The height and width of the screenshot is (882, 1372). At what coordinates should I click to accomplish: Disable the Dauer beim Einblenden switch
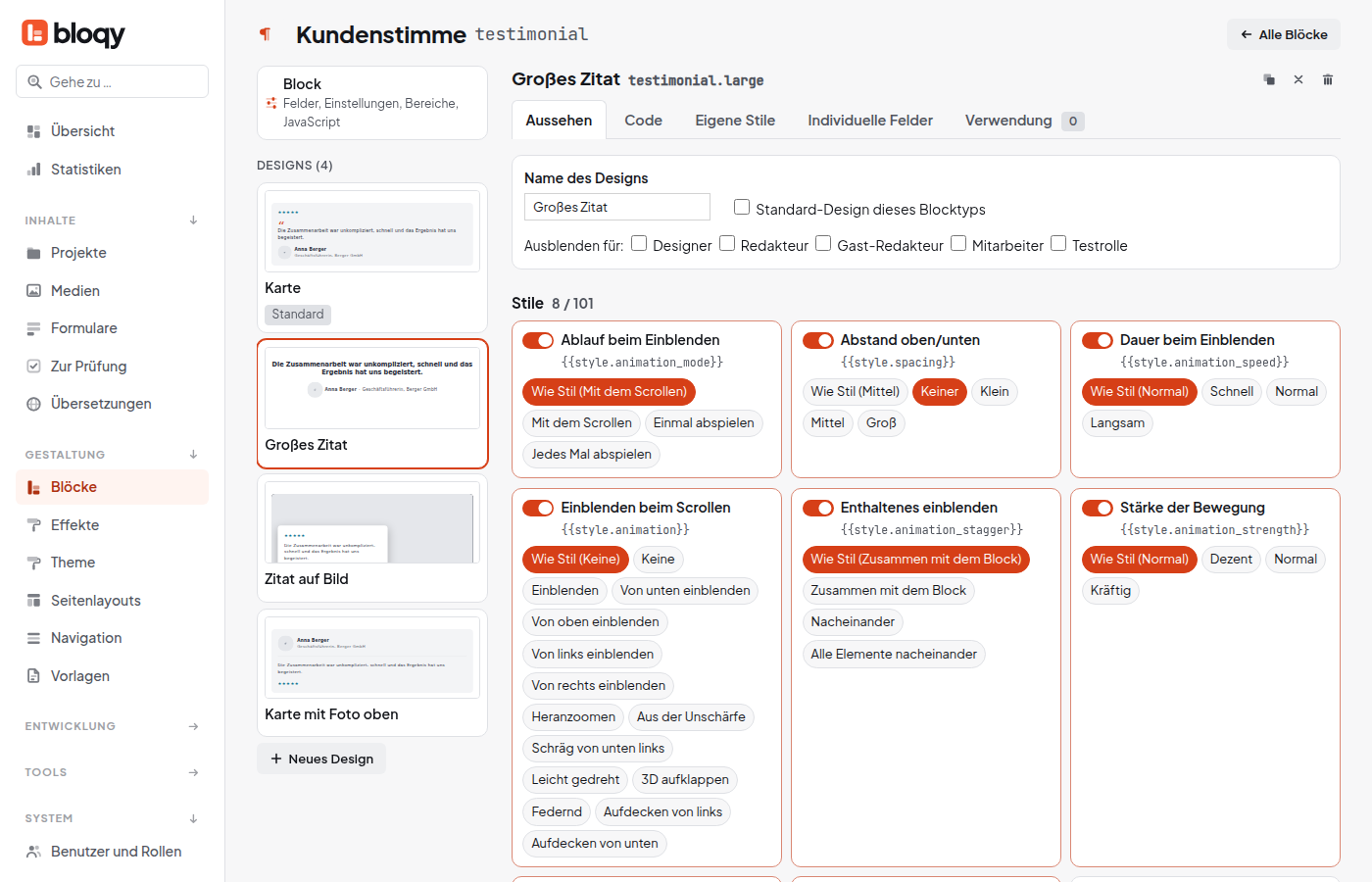click(1098, 340)
